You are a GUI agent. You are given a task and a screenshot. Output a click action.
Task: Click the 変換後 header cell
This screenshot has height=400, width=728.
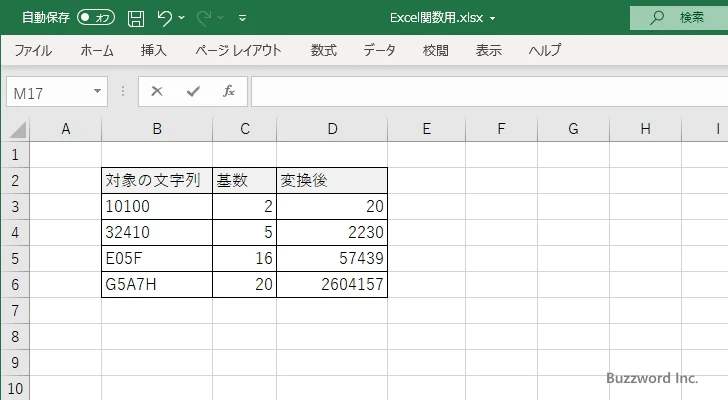click(x=332, y=181)
